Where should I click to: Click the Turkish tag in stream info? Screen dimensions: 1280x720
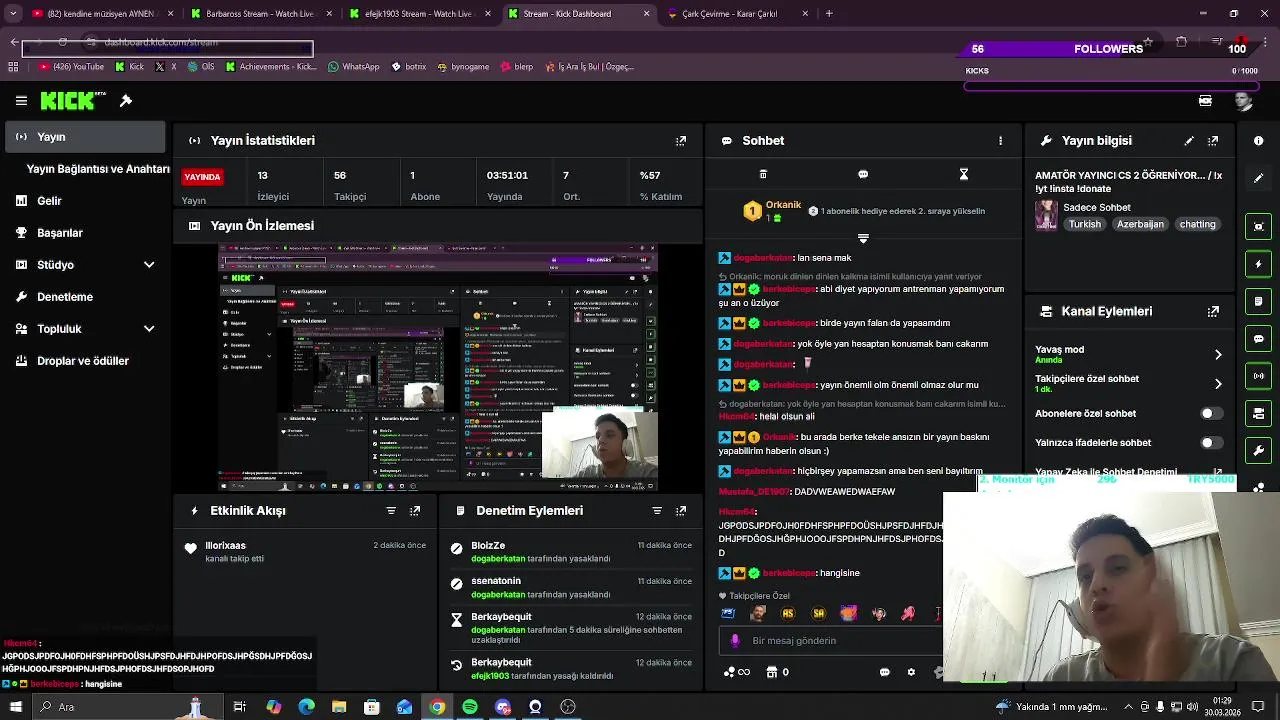point(1084,225)
